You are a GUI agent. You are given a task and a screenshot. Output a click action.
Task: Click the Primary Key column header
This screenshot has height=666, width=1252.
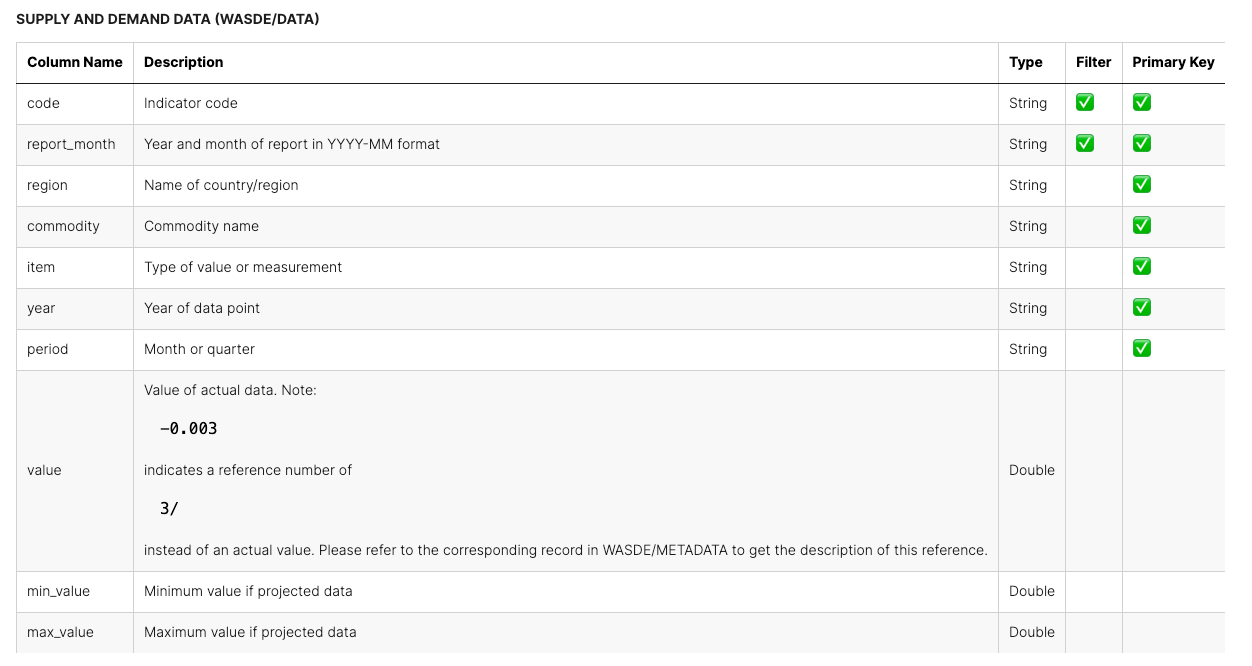pos(1173,62)
